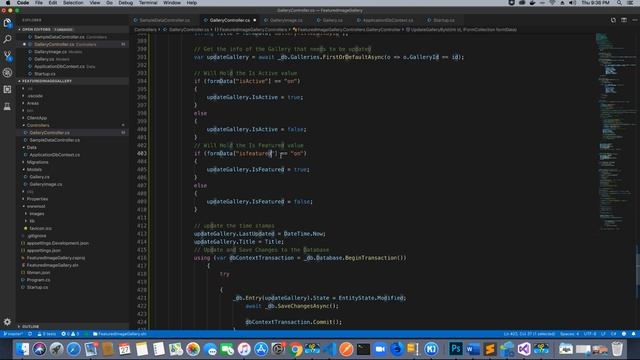Open appsettings.Development.json in explorer
This screenshot has width=640, height=360.
pos(58,243)
